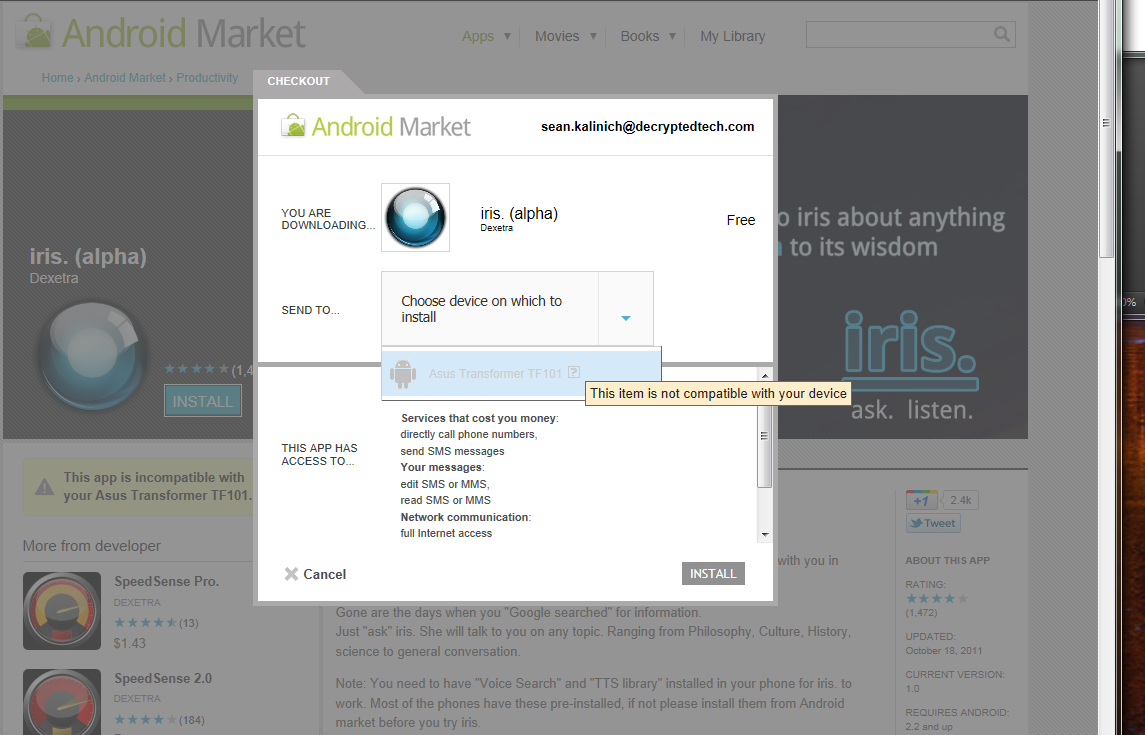Click 'Services that cost you money' heading
The image size is (1145, 735).
tap(480, 418)
